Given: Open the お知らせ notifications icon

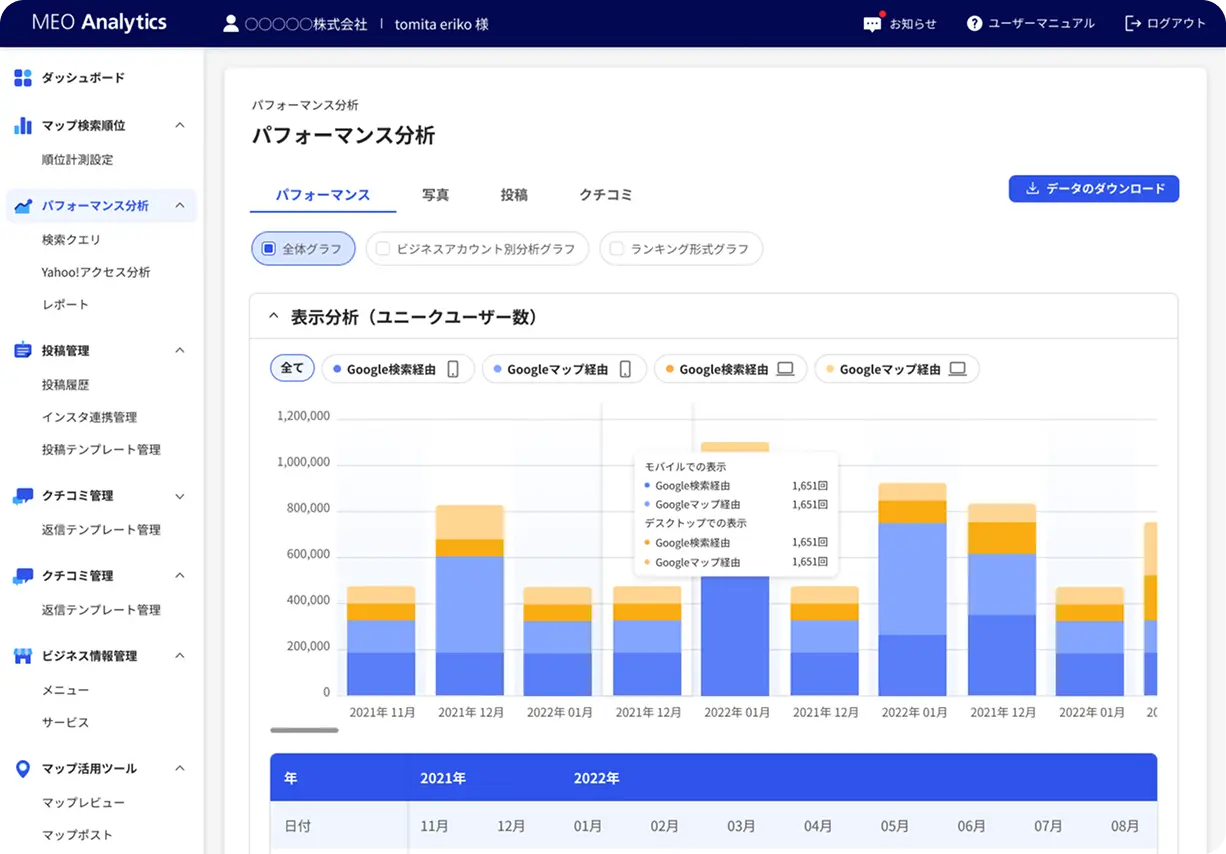Looking at the screenshot, I should [873, 23].
